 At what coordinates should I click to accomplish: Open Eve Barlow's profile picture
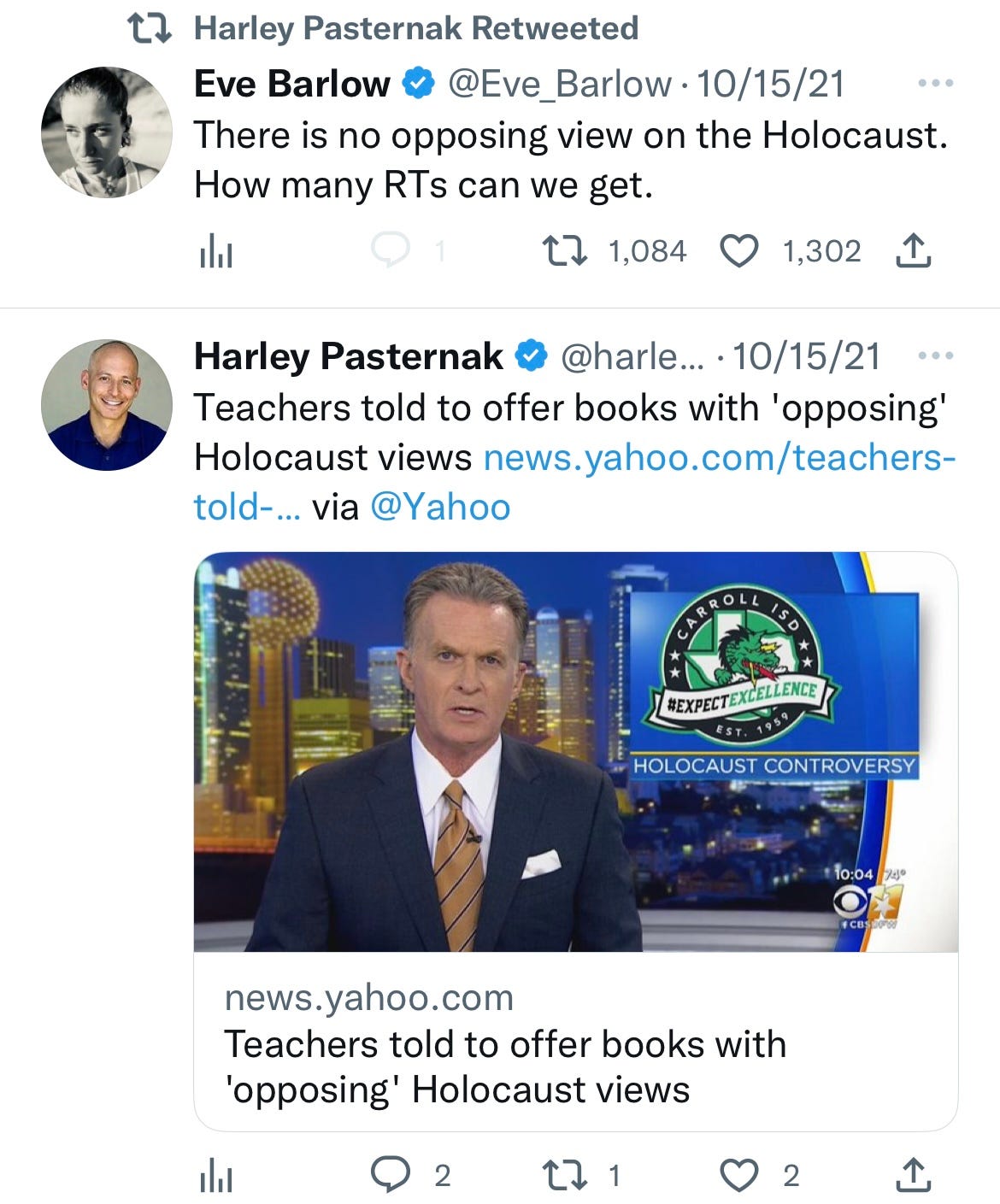point(107,132)
